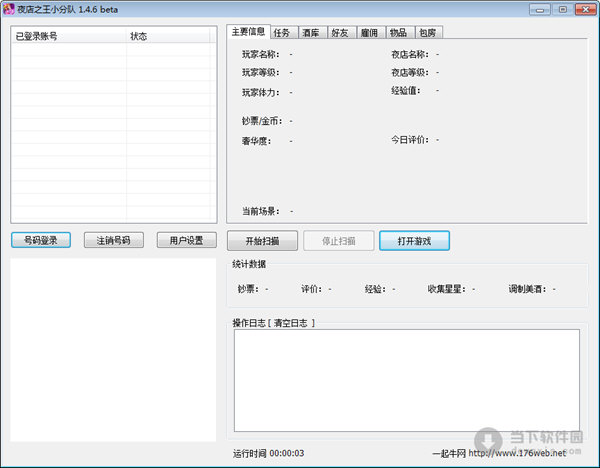Click the 运行时间 00:00:03 status text
The image size is (600, 468).
click(269, 453)
